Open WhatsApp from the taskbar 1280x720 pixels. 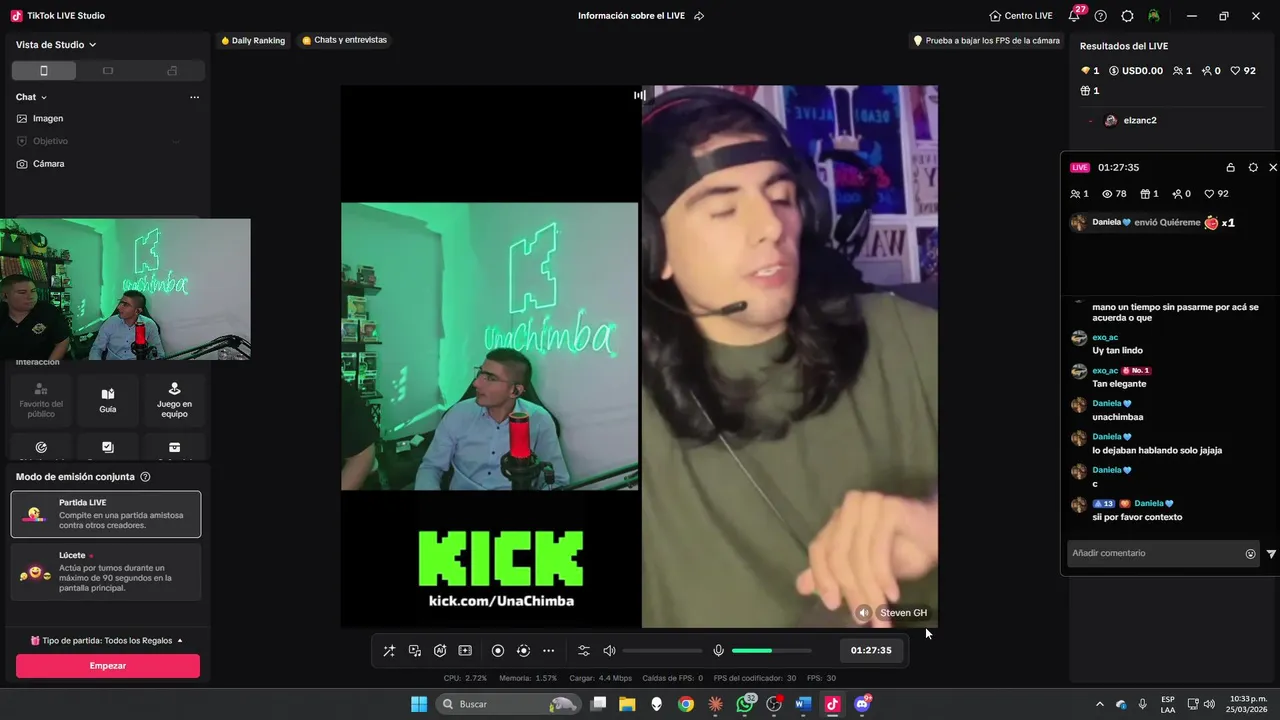click(x=745, y=704)
